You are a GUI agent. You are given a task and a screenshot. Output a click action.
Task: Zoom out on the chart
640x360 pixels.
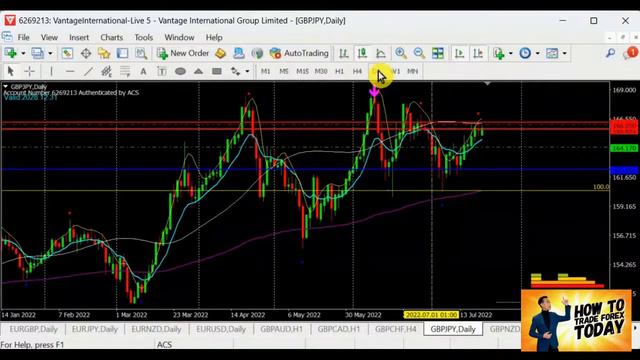point(419,53)
